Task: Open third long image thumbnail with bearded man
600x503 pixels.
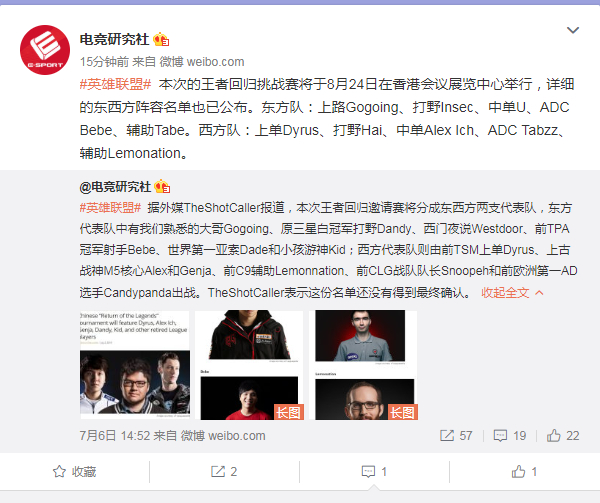Action: tap(364, 365)
